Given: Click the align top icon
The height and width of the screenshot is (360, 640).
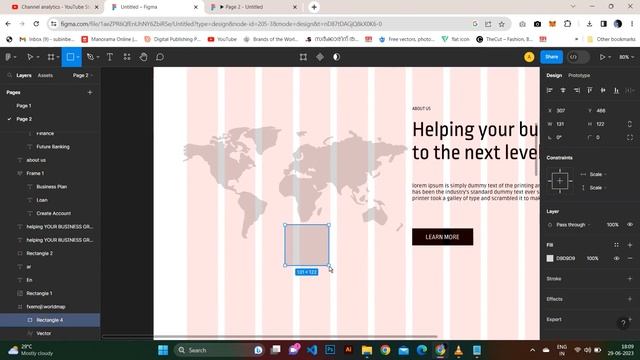Looking at the screenshot, I should click(x=590, y=90).
